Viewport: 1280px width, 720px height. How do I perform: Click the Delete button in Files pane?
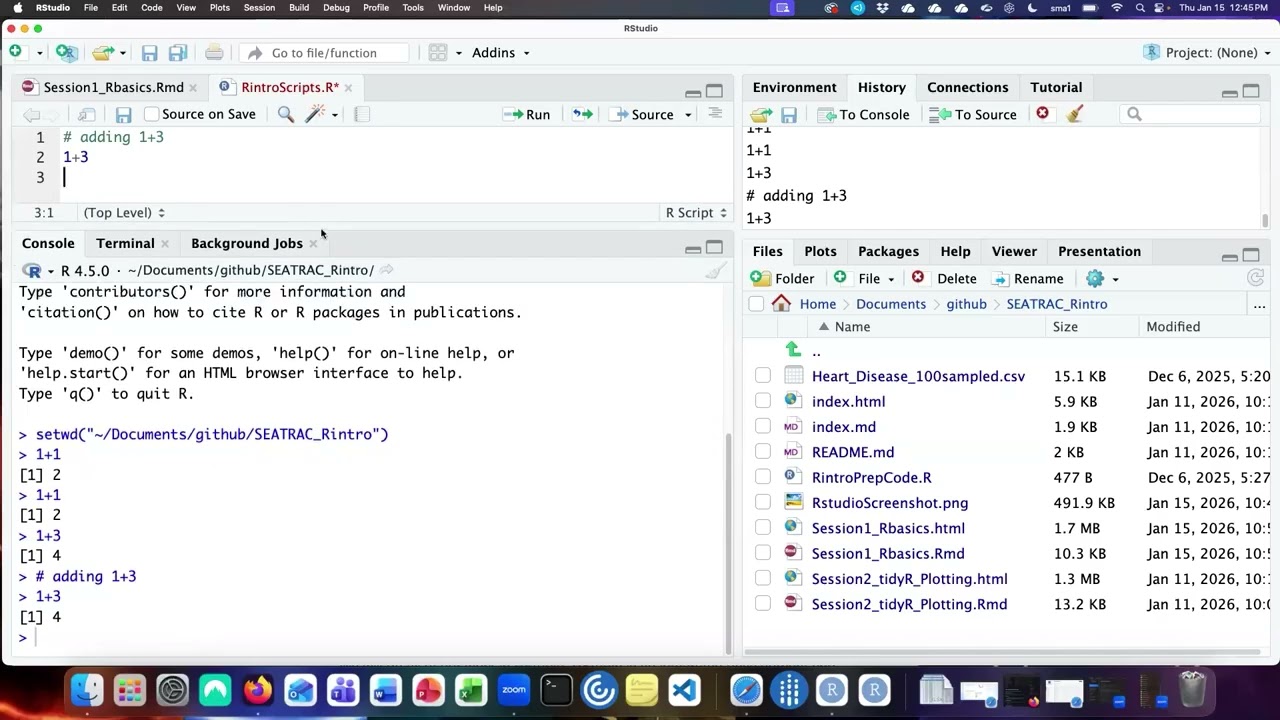(944, 279)
